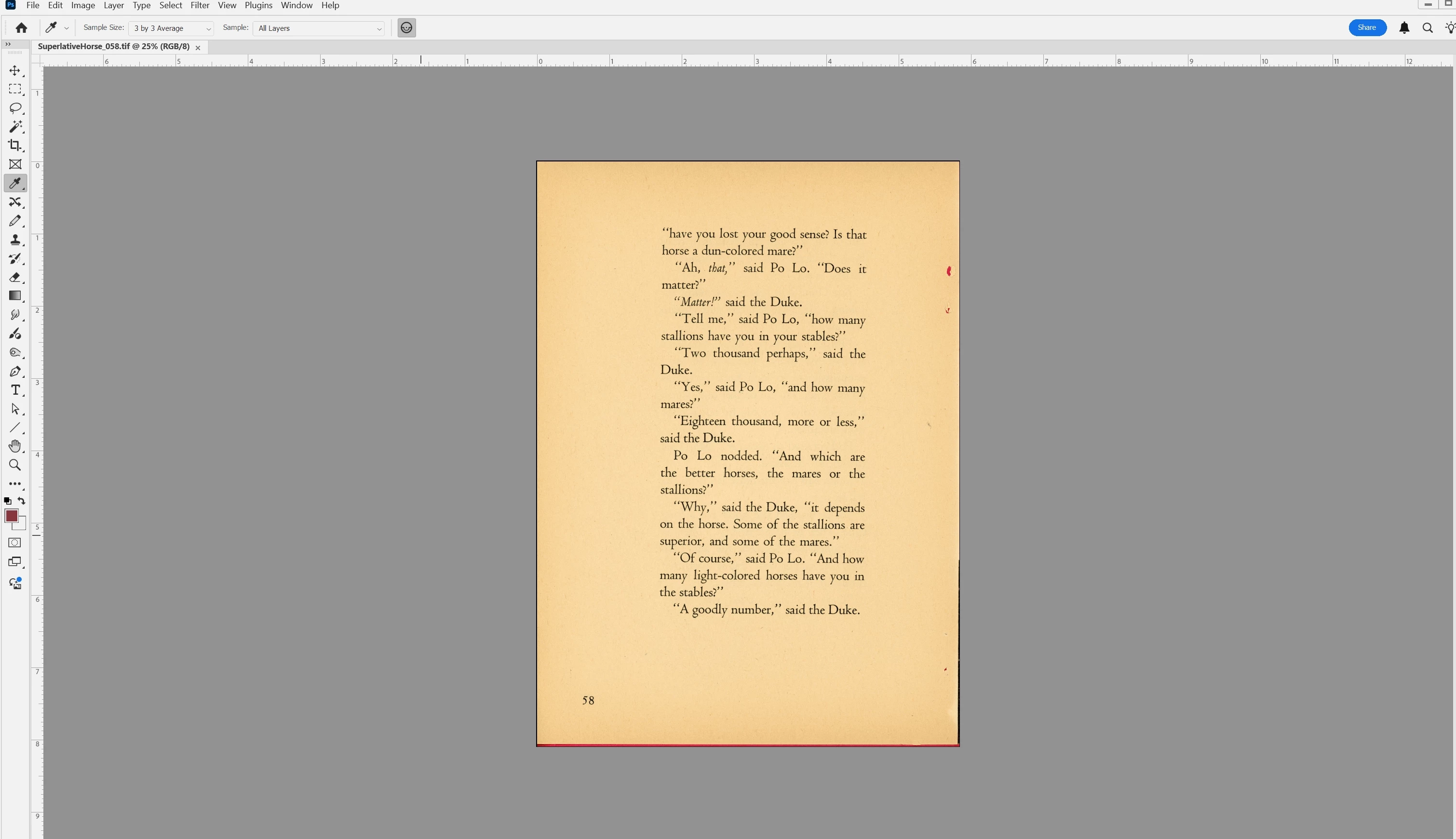
Task: Close the SuperlativeHorse_058.tif document tab
Action: 198,47
